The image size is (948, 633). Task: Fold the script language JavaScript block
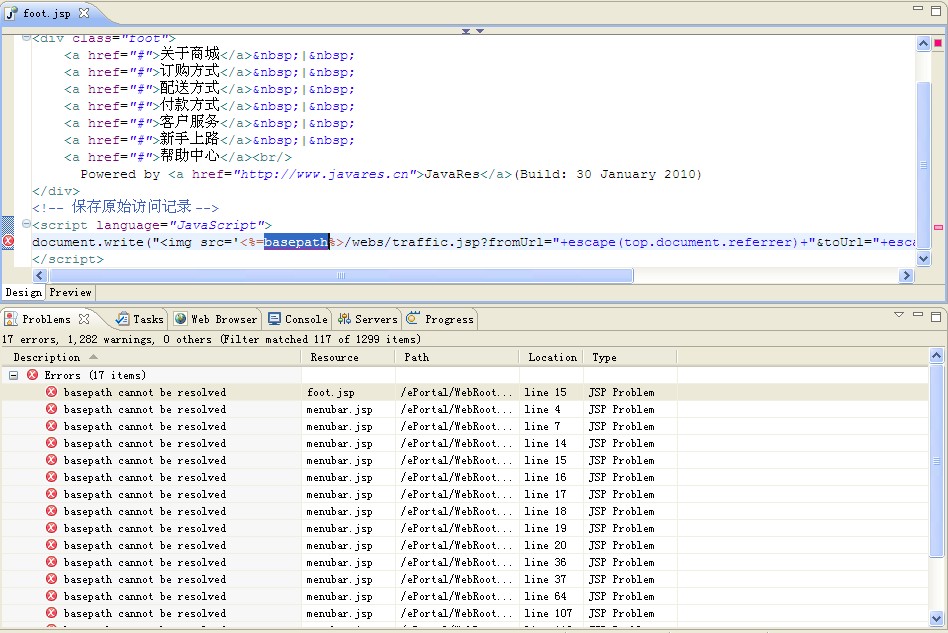point(26,225)
